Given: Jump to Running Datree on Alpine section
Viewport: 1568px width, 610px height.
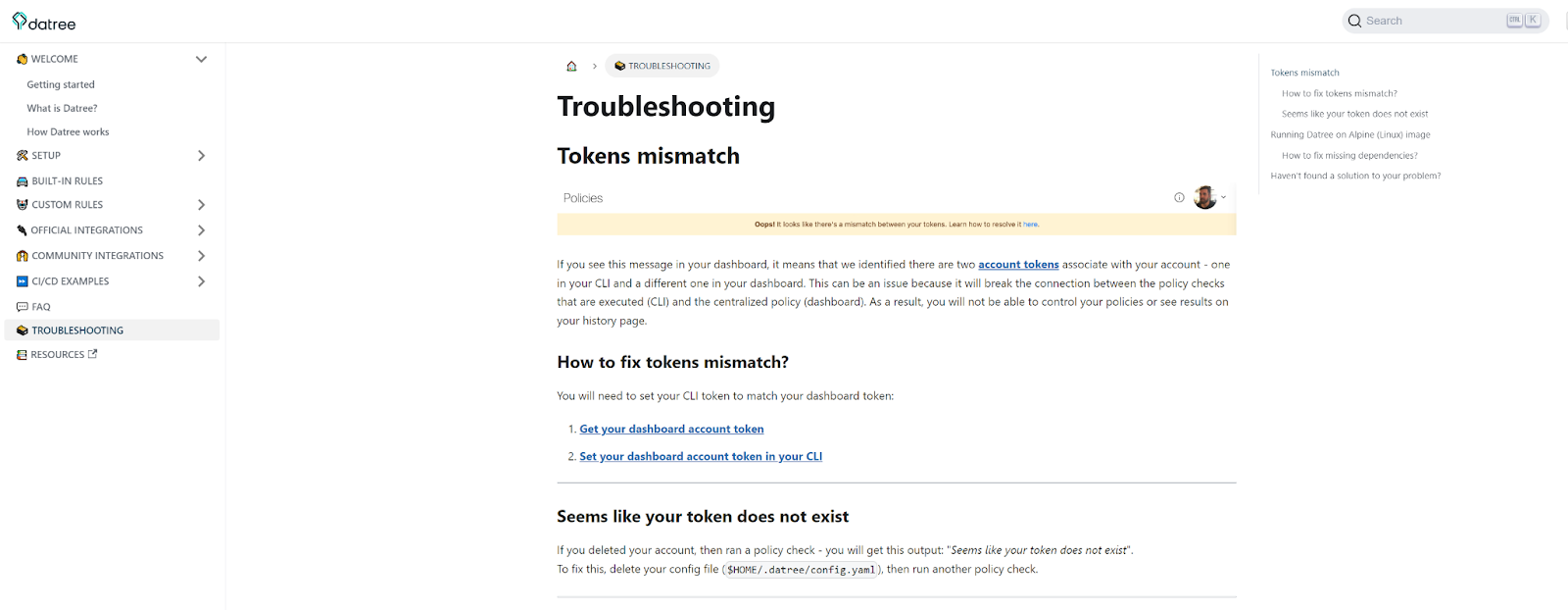Looking at the screenshot, I should [1350, 135].
